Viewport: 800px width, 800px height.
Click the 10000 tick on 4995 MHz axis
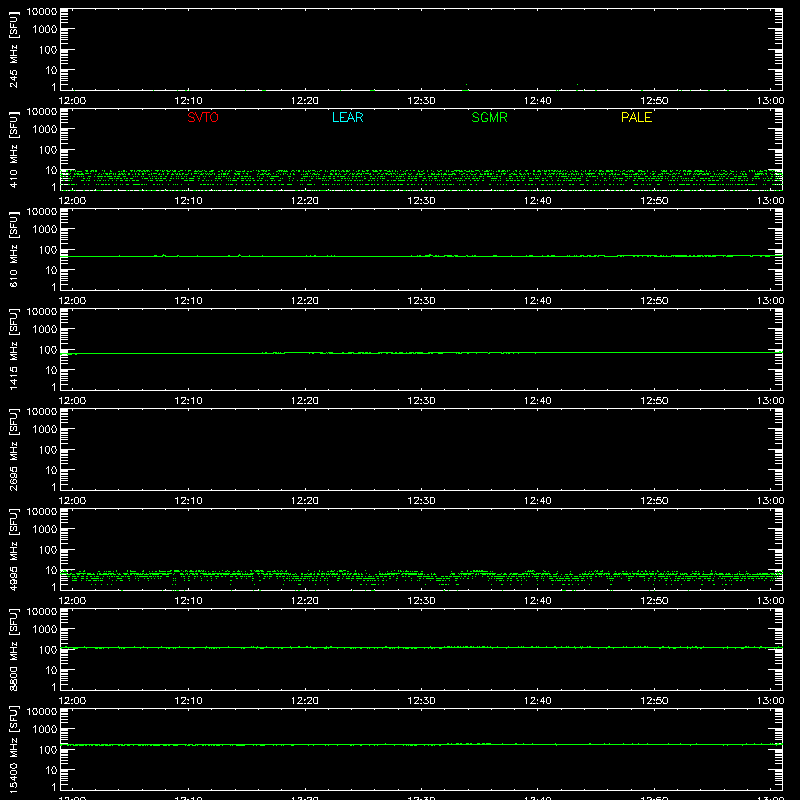point(42,512)
